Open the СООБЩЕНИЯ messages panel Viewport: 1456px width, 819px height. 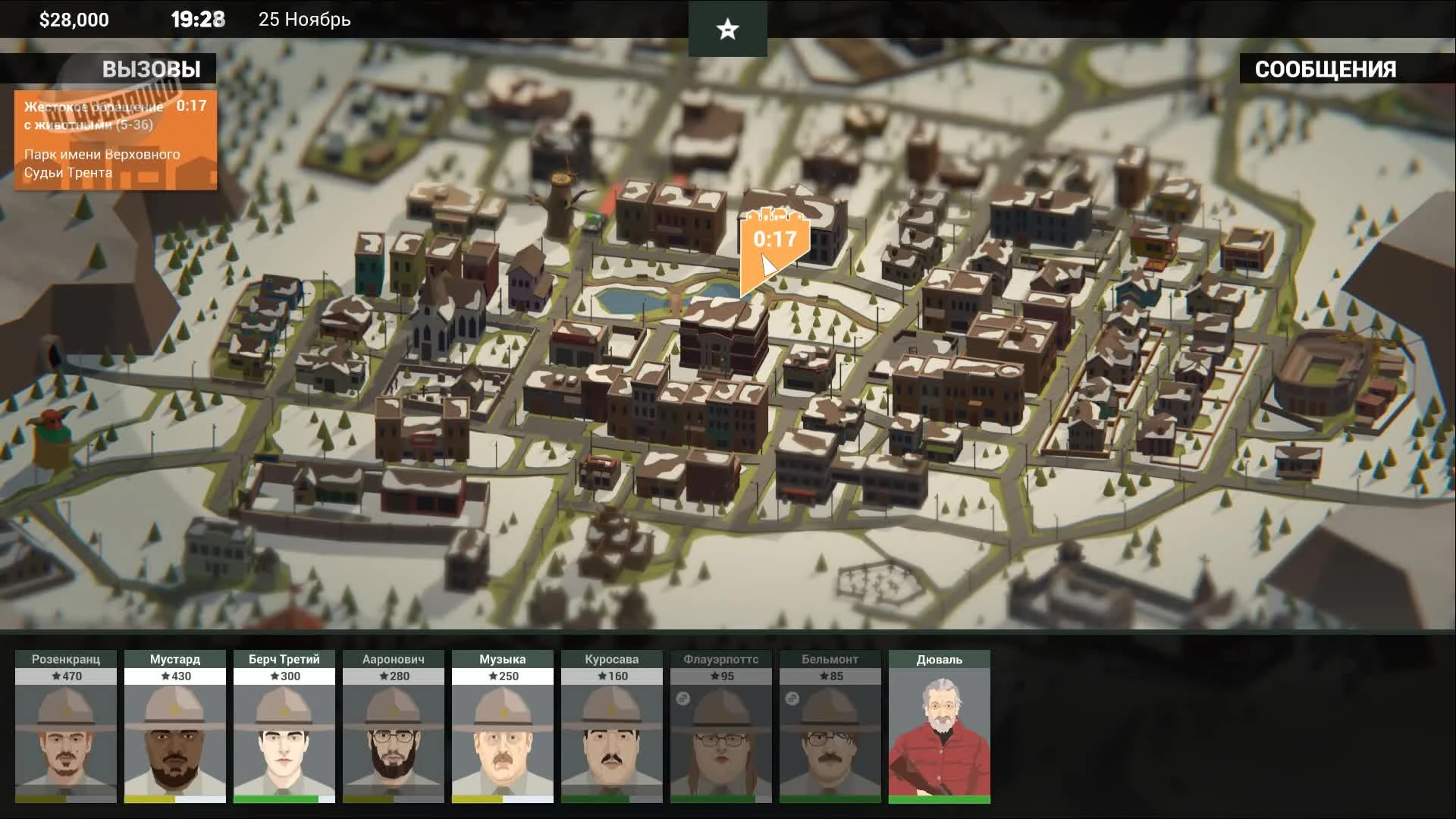(1325, 69)
